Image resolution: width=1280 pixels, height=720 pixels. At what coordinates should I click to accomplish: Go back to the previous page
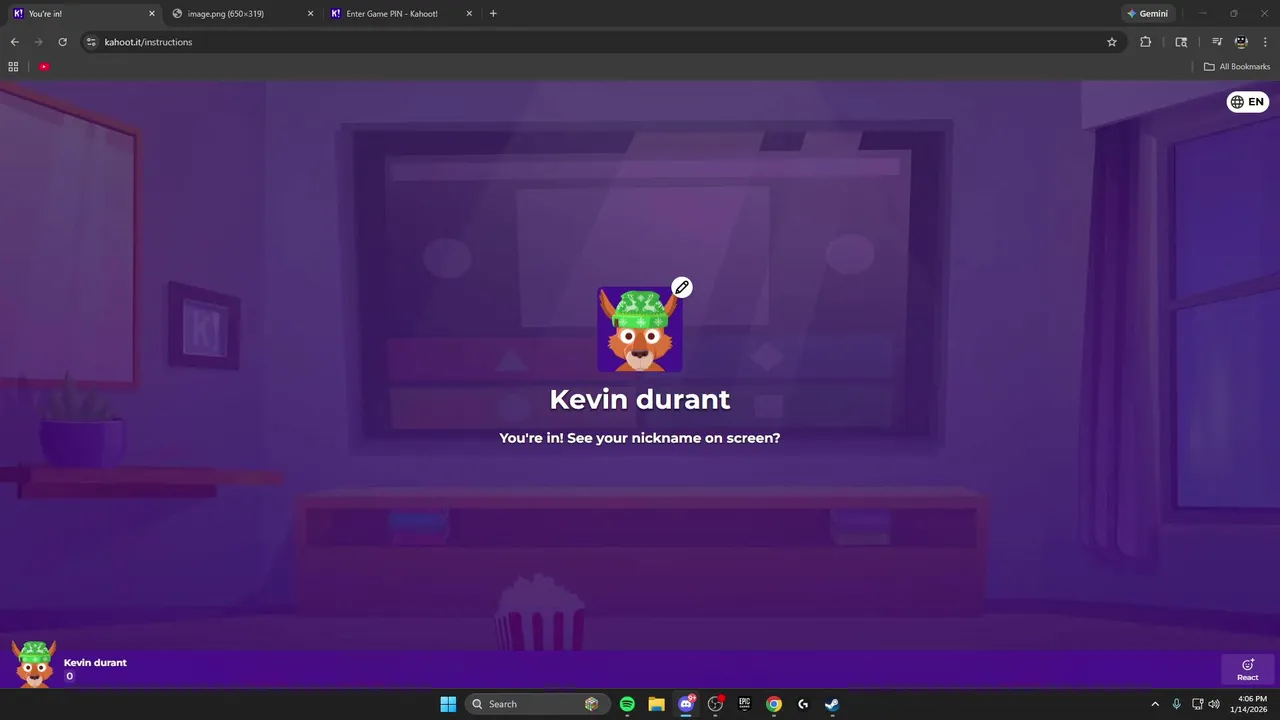(x=14, y=42)
